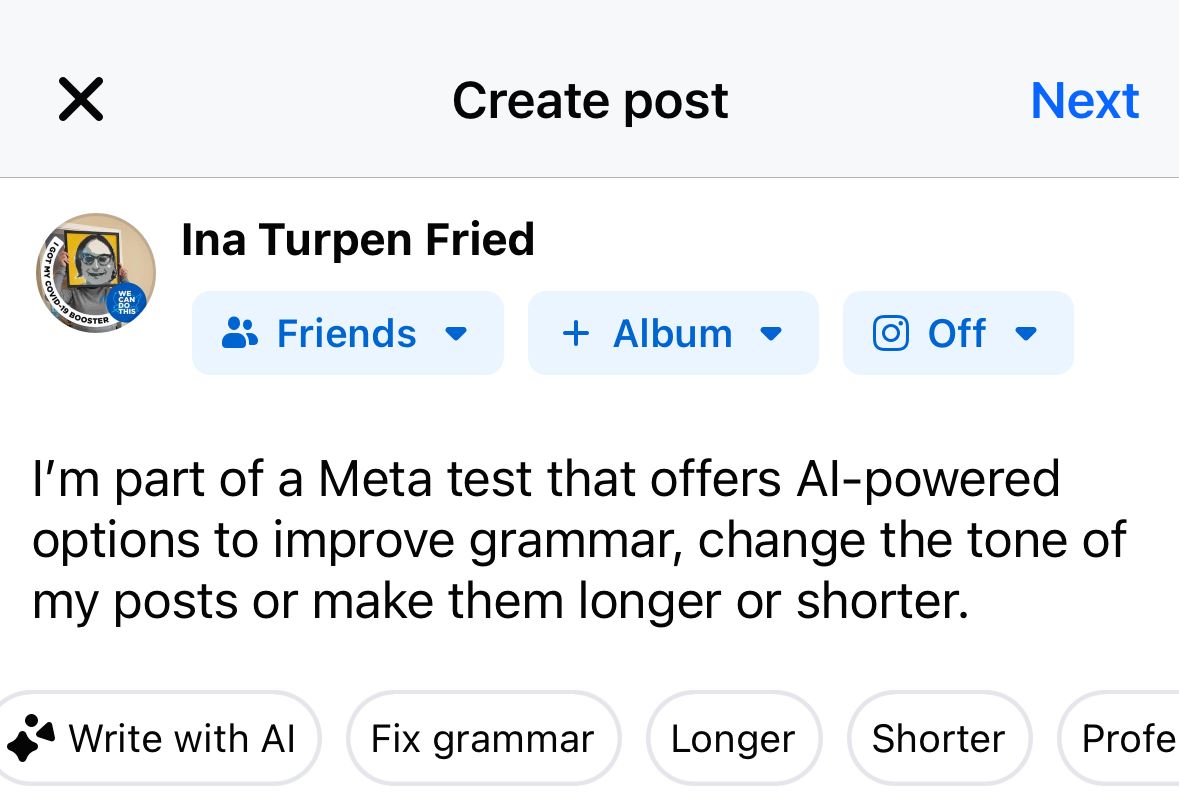Enable the Fix grammar AI option
Viewport: 1179px width, 805px height.
coord(483,738)
